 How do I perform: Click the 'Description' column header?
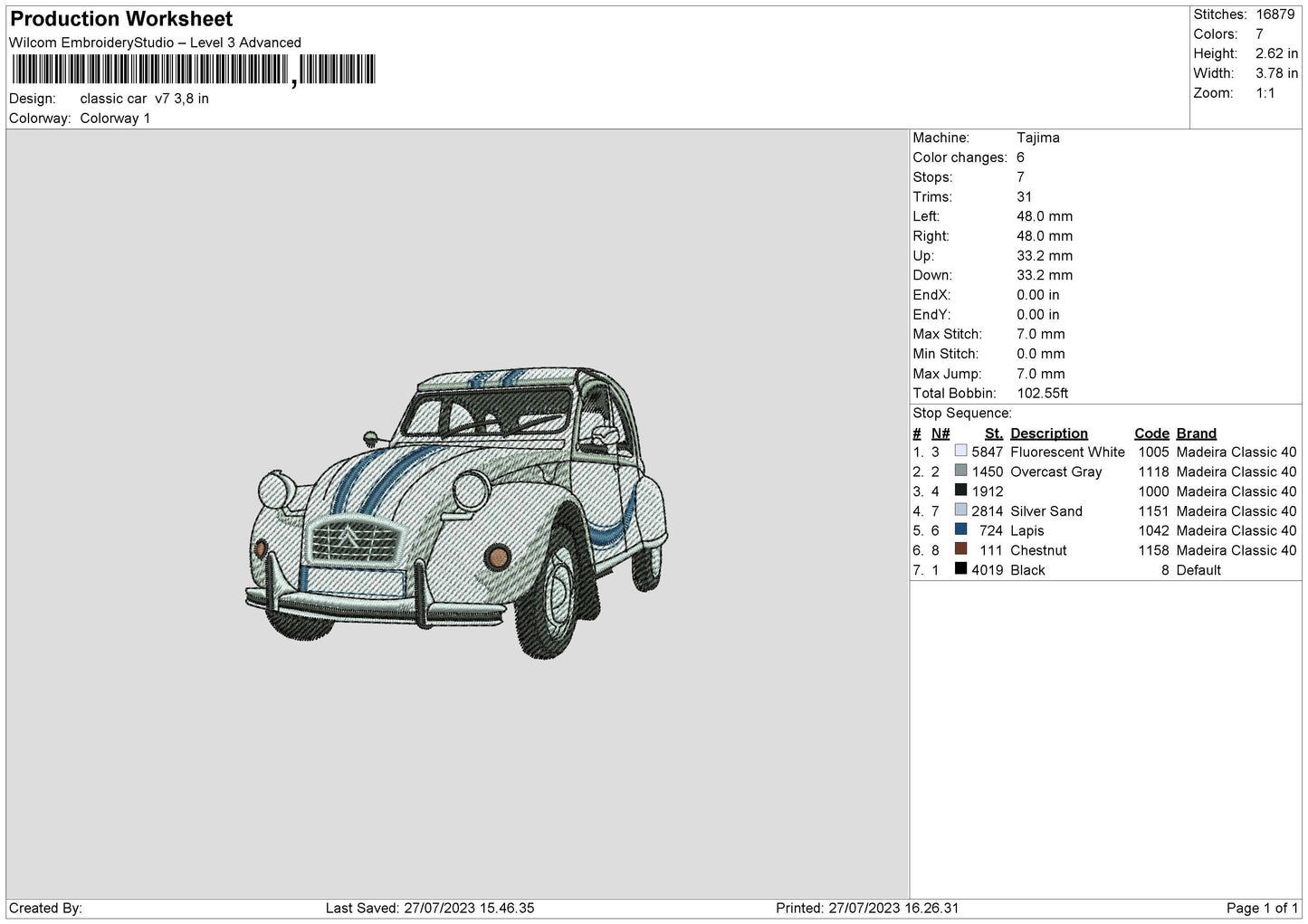[1049, 433]
